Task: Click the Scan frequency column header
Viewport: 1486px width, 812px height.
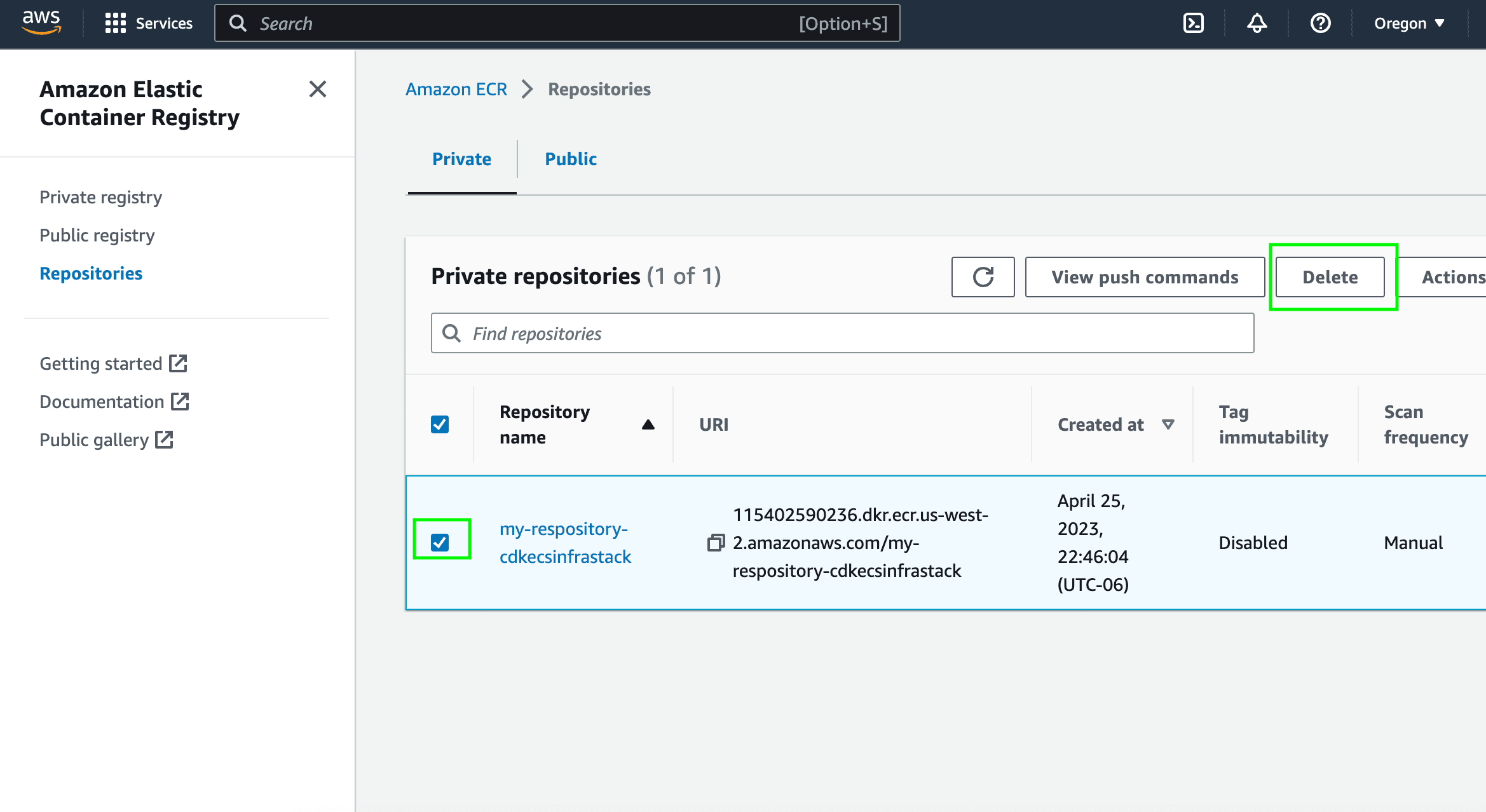Action: coord(1426,424)
